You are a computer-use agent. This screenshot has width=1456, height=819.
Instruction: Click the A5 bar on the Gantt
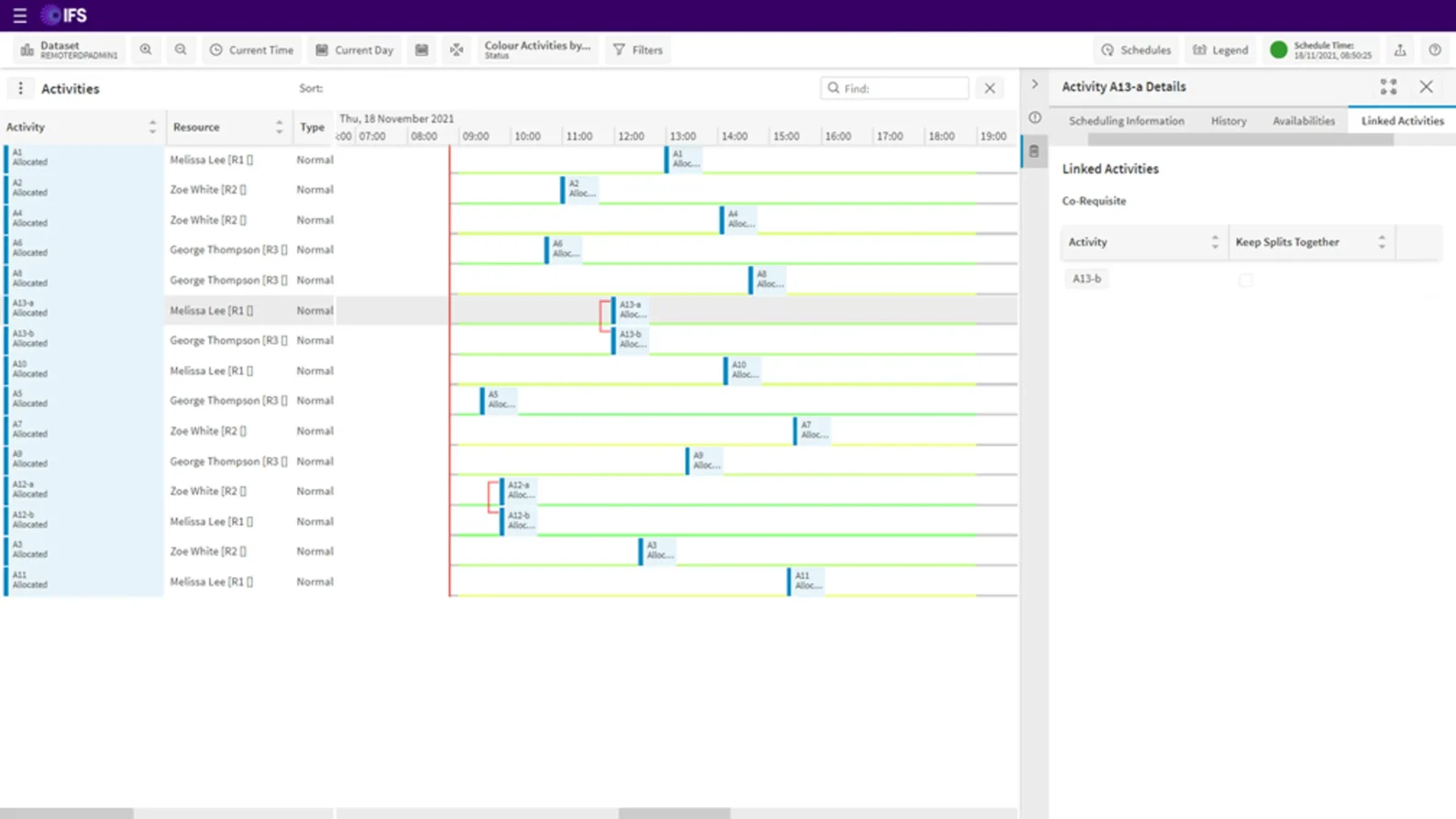tap(499, 400)
